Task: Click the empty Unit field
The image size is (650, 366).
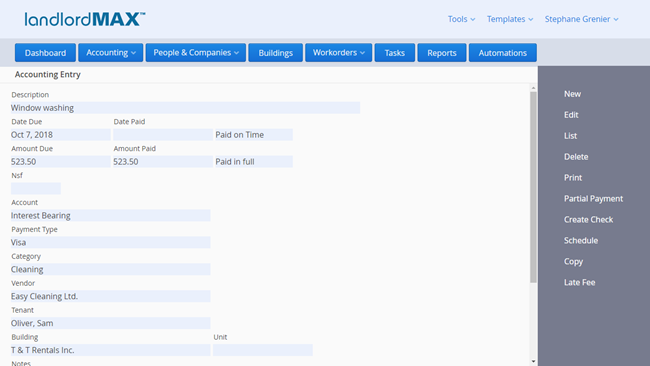Action: pos(263,350)
